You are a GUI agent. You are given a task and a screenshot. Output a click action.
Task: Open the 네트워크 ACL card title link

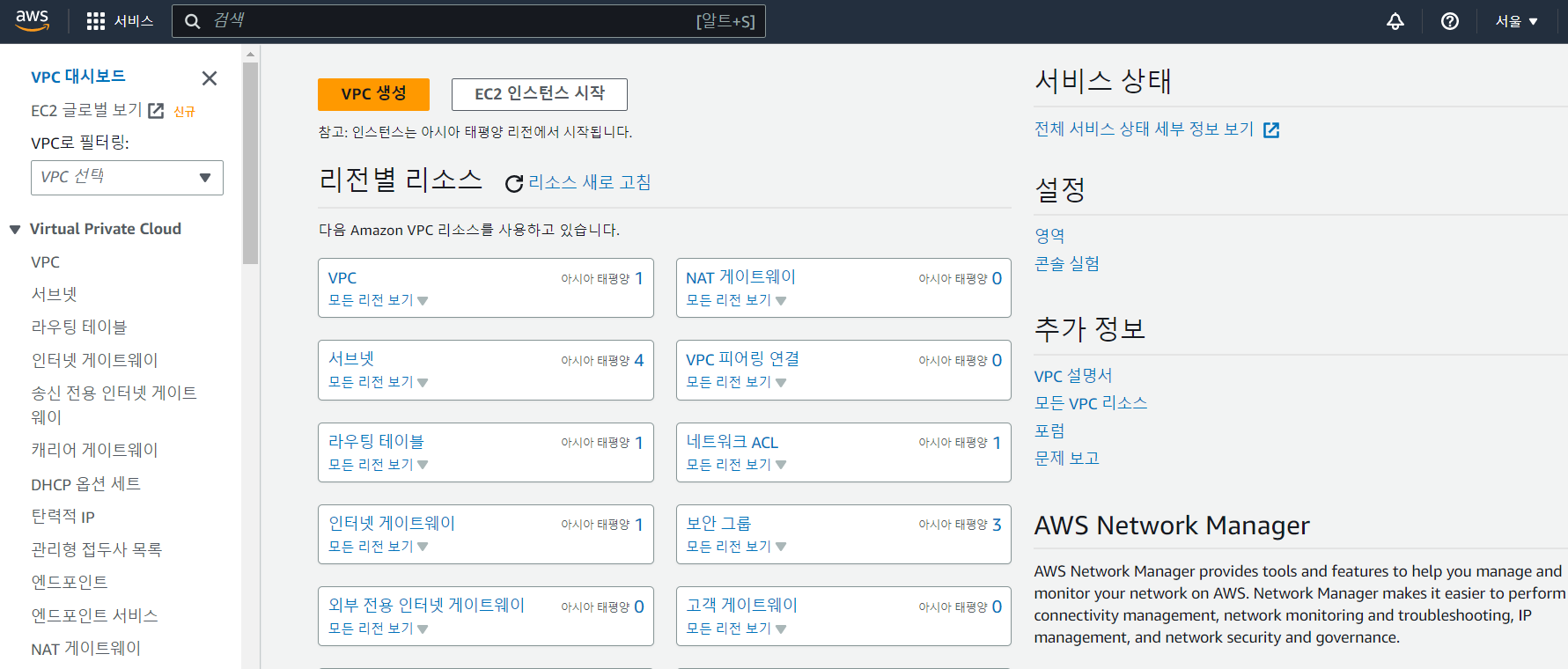coord(732,442)
